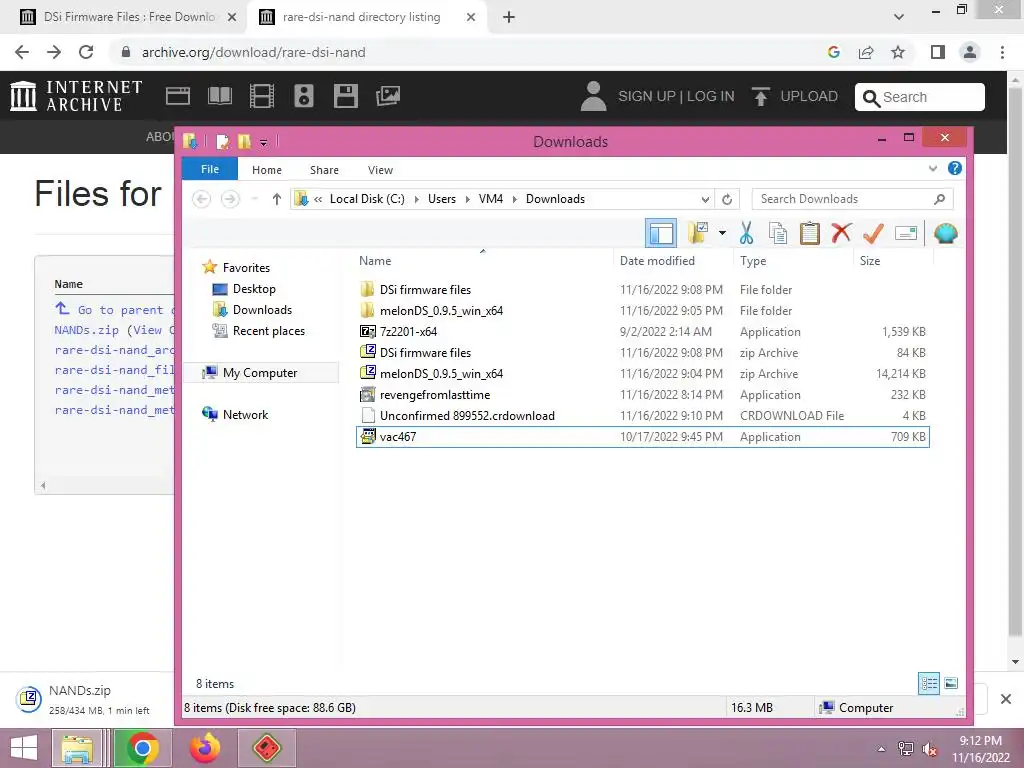Click the Rename icon in Explorer toolbar
Image resolution: width=1024 pixels, height=768 pixels.
click(906, 233)
